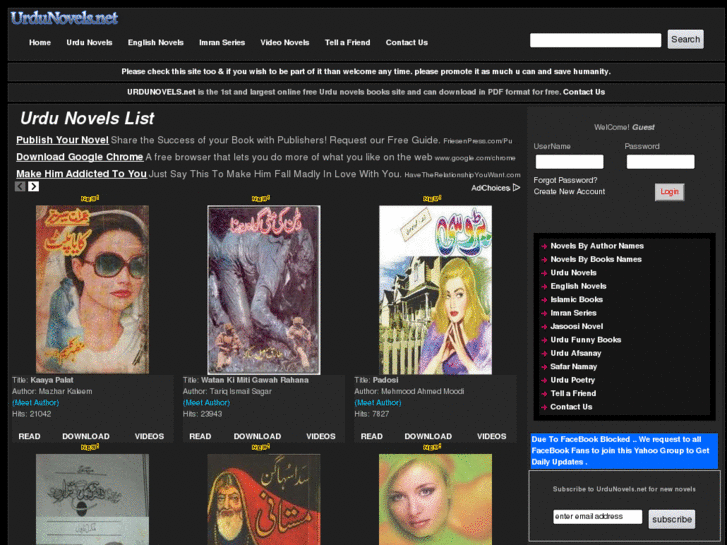Open Urdu Novels in the sidebar list
Image resolution: width=727 pixels, height=545 pixels.
(574, 273)
